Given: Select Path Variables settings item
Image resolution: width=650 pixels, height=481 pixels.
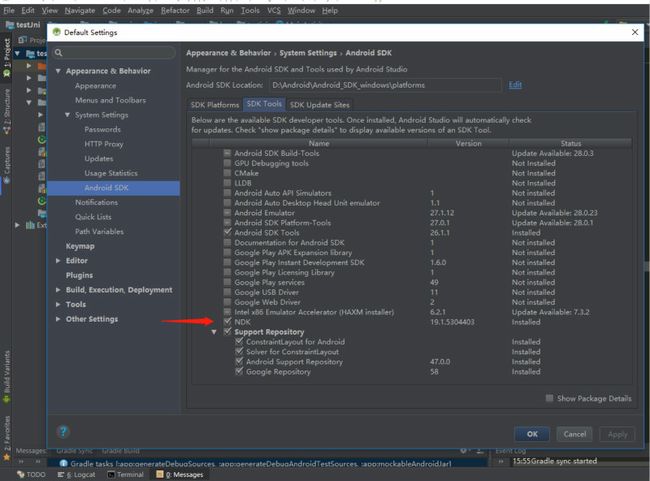Looking at the screenshot, I should [x=99, y=231].
